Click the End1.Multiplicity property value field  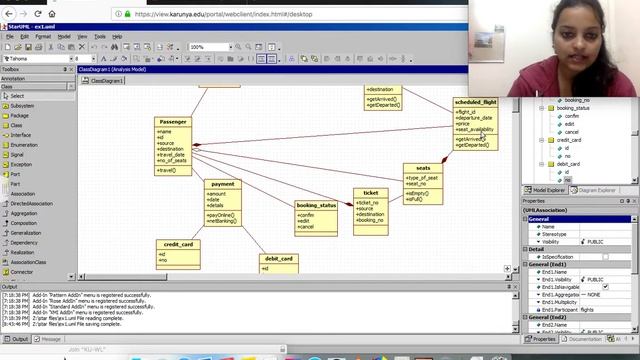605,302
